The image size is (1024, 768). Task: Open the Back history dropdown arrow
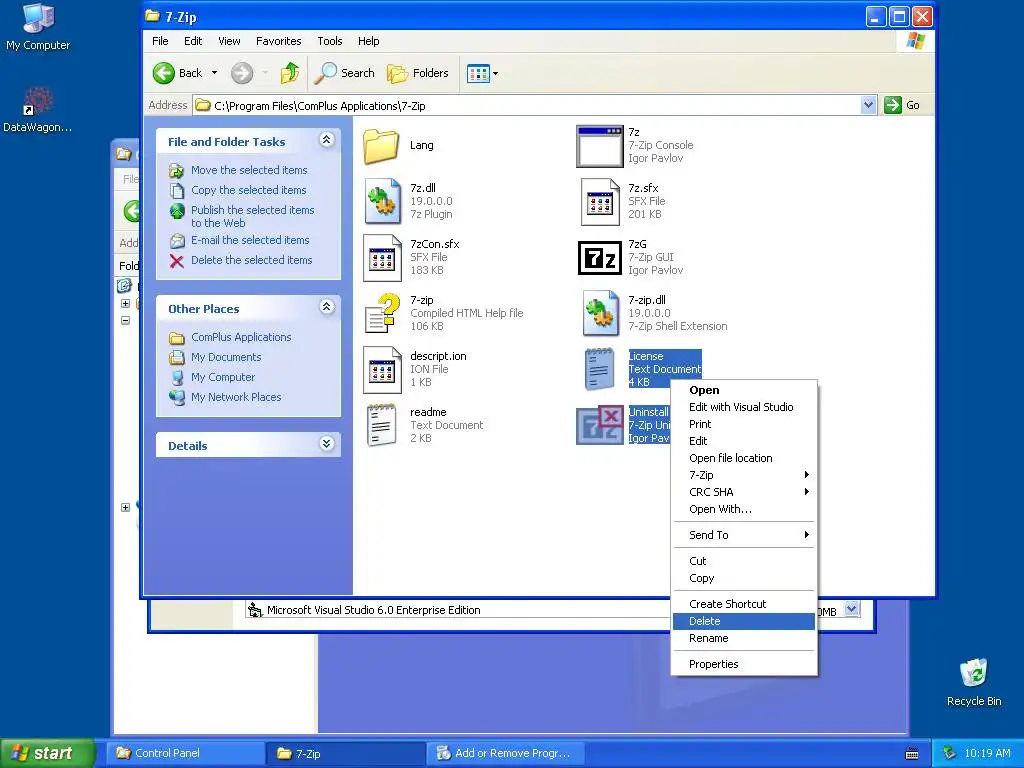pyautogui.click(x=214, y=73)
